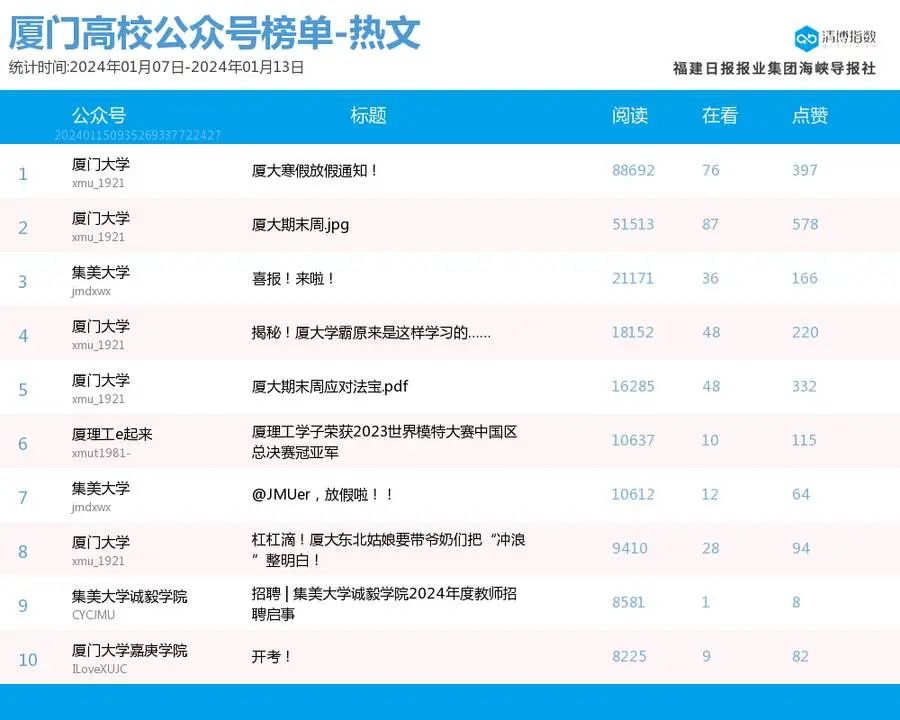900x720 pixels.
Task: Click account name 集美大学诚毅学院
Action: pos(130,596)
